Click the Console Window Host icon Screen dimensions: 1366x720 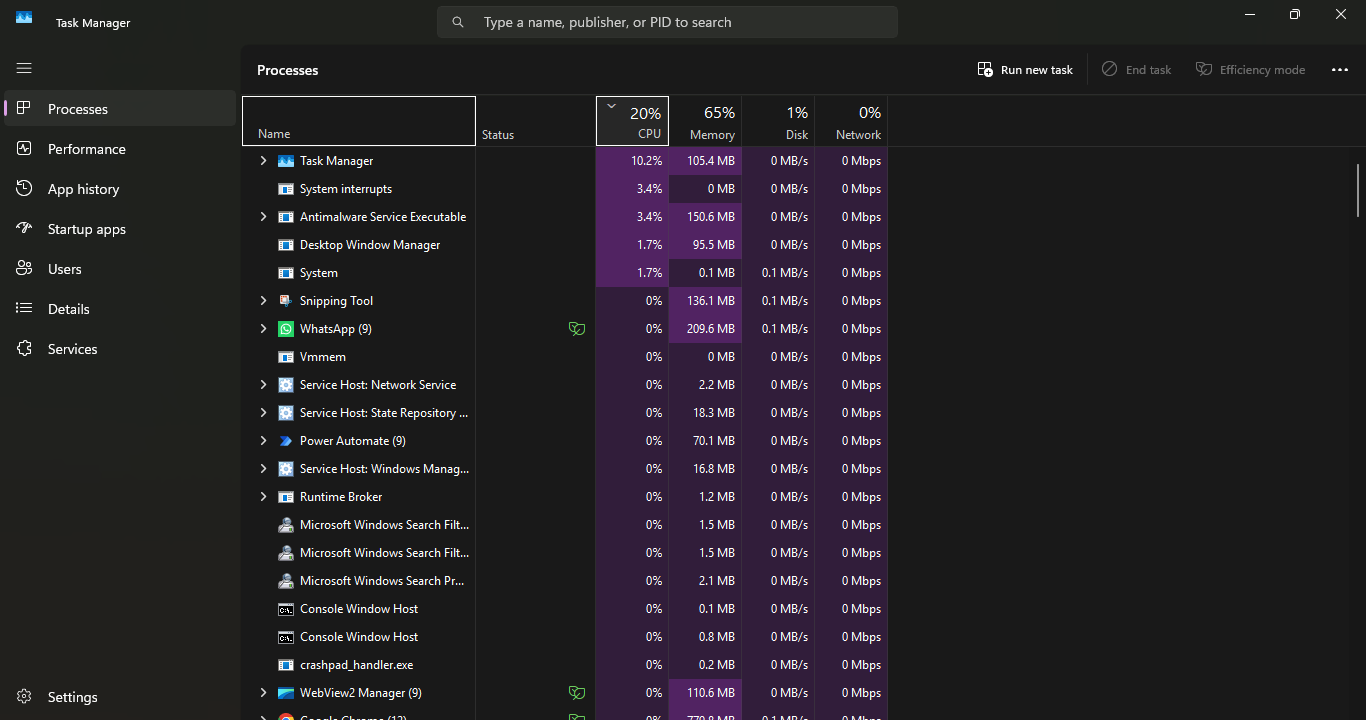(x=286, y=609)
